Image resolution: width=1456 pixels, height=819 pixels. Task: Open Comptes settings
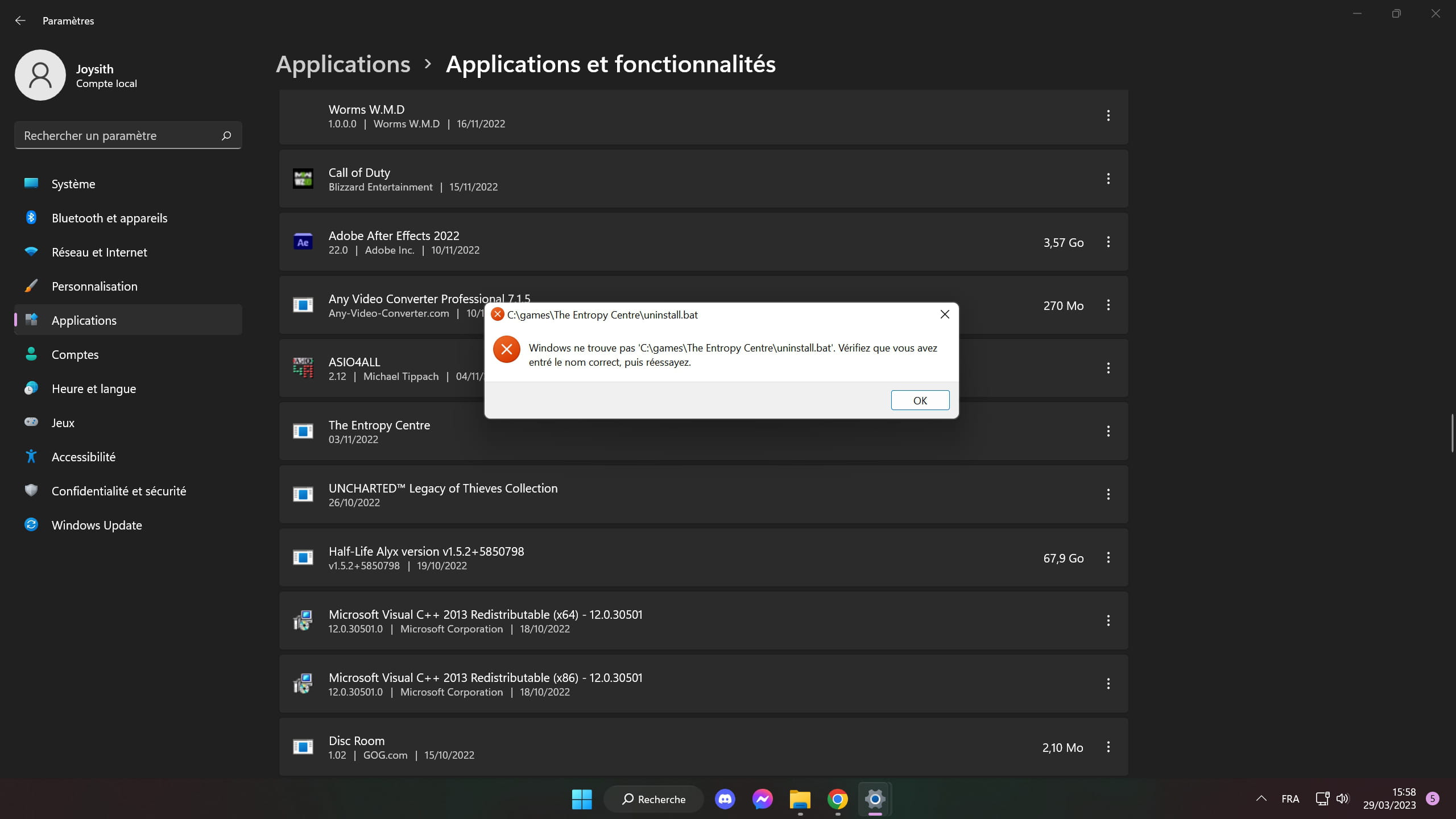(x=128, y=354)
